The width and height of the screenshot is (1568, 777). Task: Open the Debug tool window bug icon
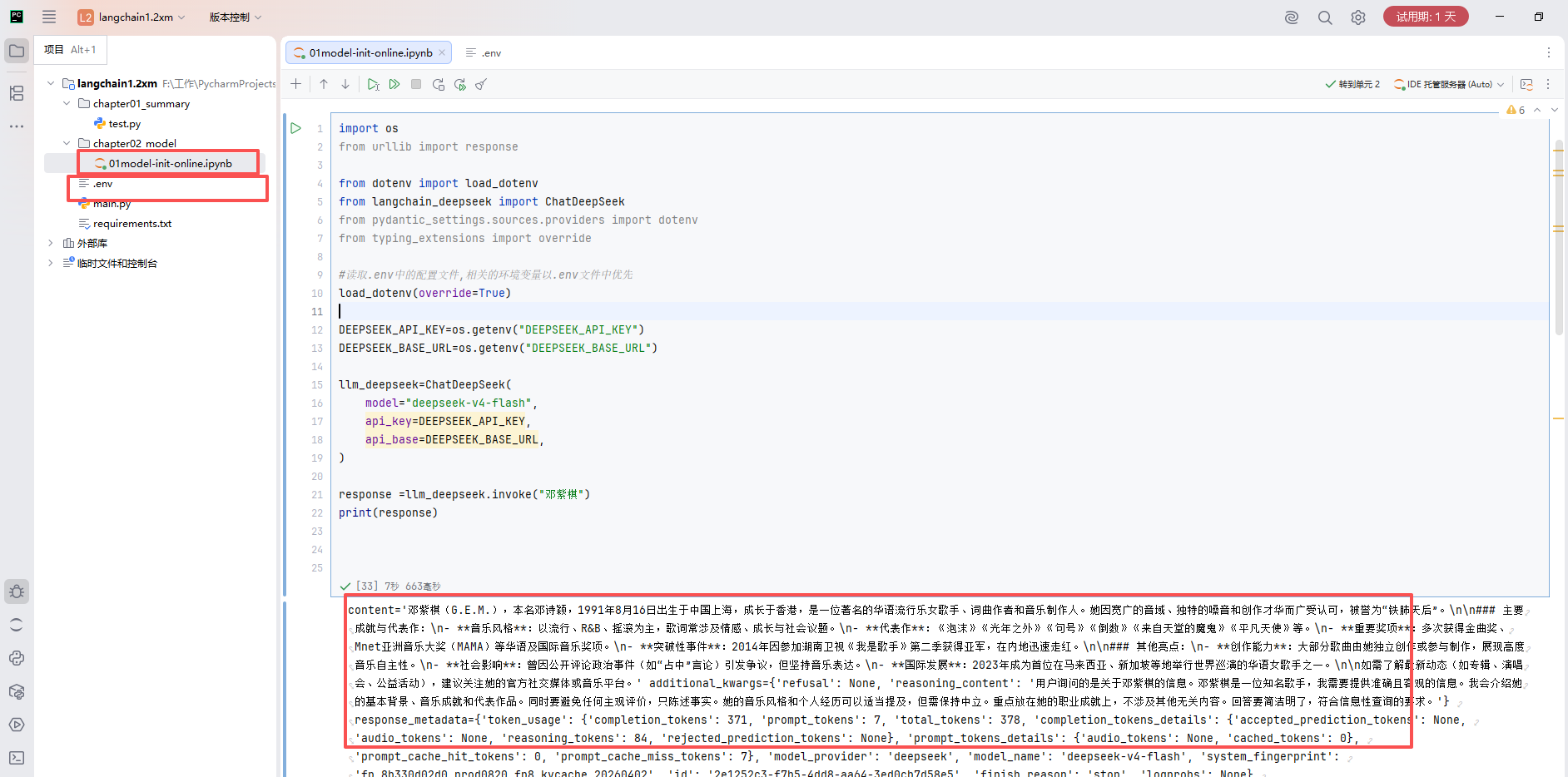point(17,591)
